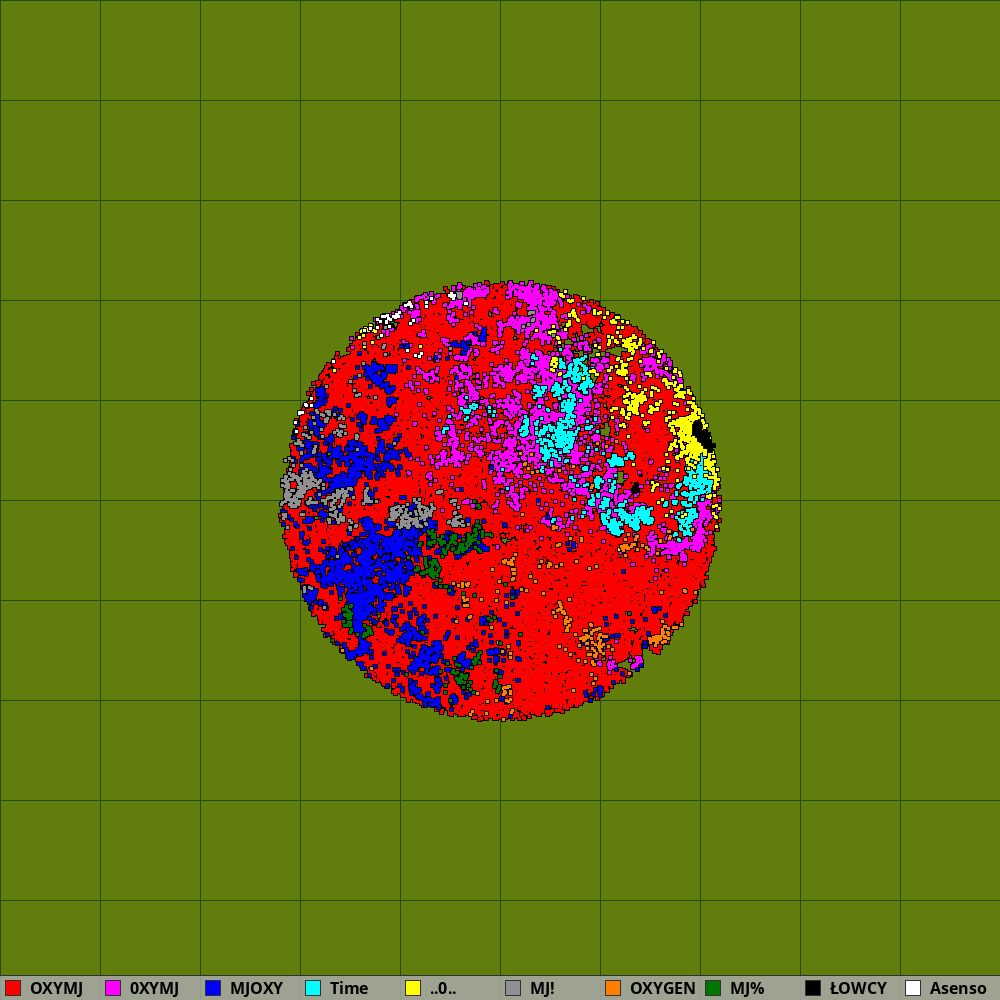1000x1000 pixels.
Task: Click the gray MJ! legend swatch
Action: coord(513,988)
